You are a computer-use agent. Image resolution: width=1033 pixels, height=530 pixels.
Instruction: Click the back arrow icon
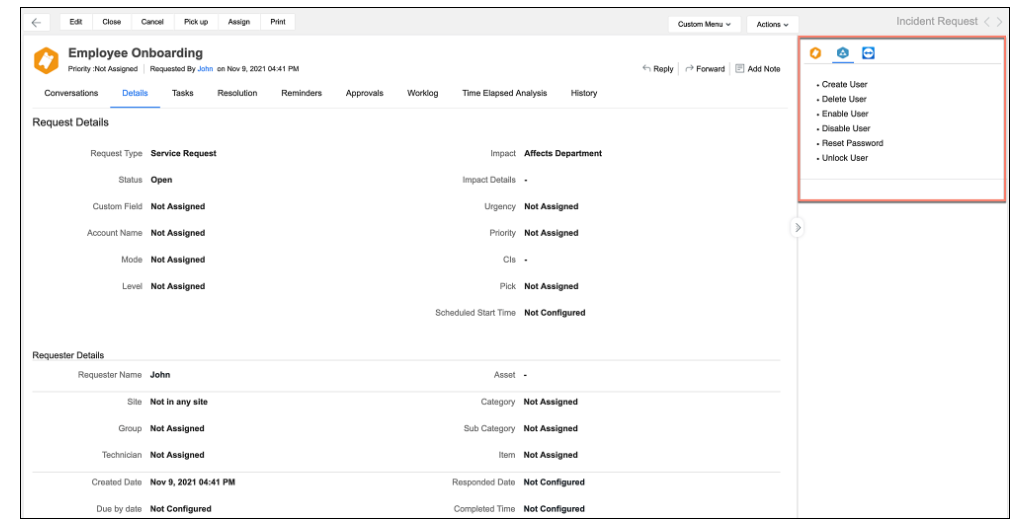click(36, 22)
